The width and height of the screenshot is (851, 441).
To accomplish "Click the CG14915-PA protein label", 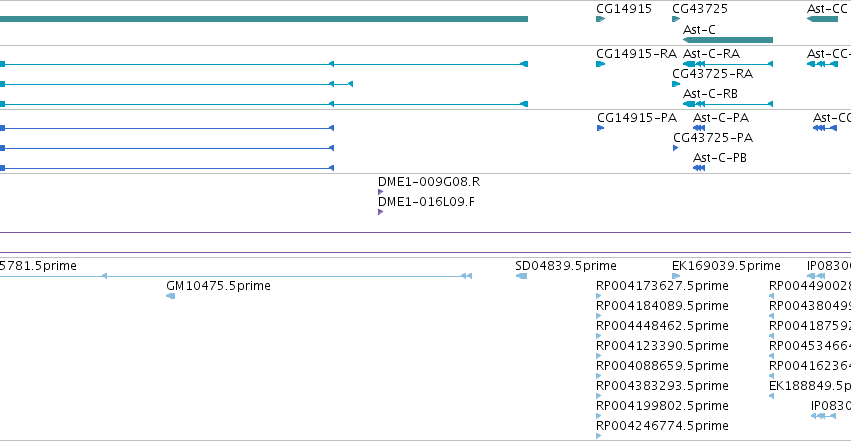I will pos(637,118).
